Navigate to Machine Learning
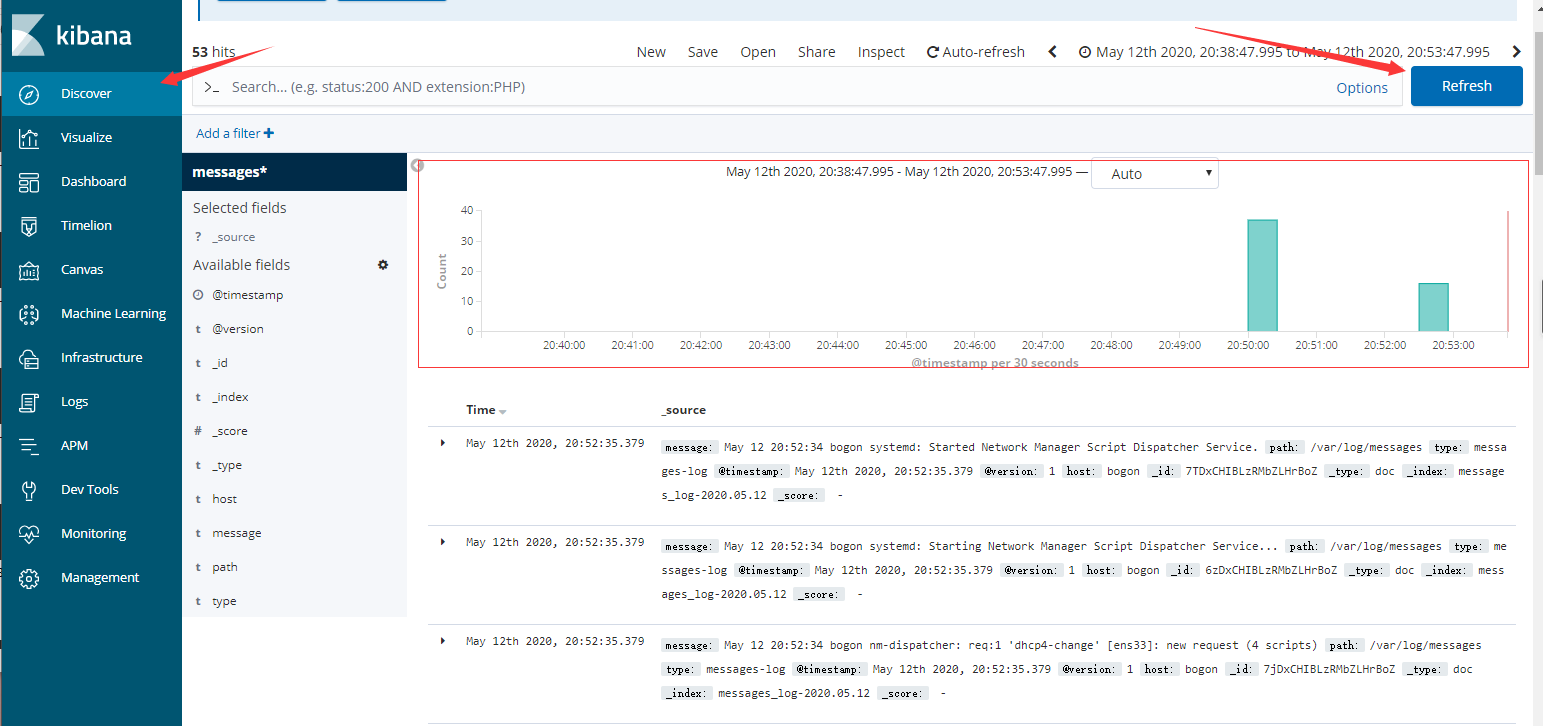This screenshot has width=1543, height=726. (91, 314)
